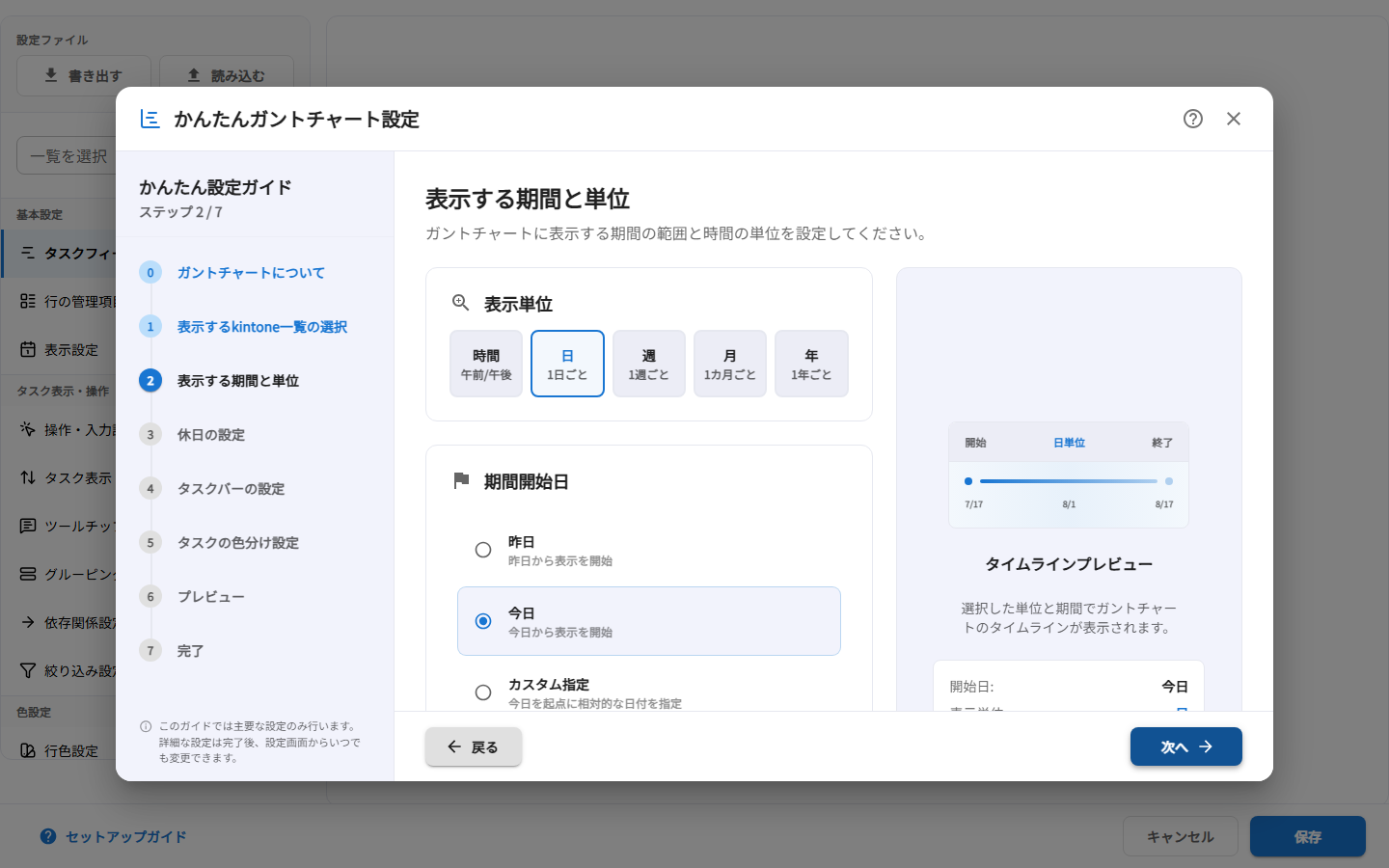The image size is (1389, 868).
Task: Close the かんたんガントチャート設定 dialog
Action: click(1234, 119)
